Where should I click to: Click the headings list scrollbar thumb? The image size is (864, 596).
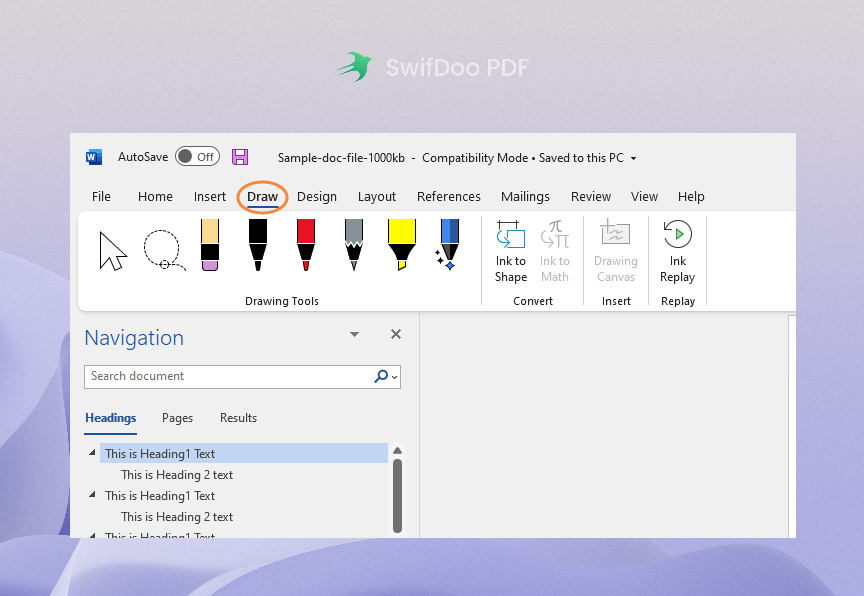pyautogui.click(x=397, y=496)
